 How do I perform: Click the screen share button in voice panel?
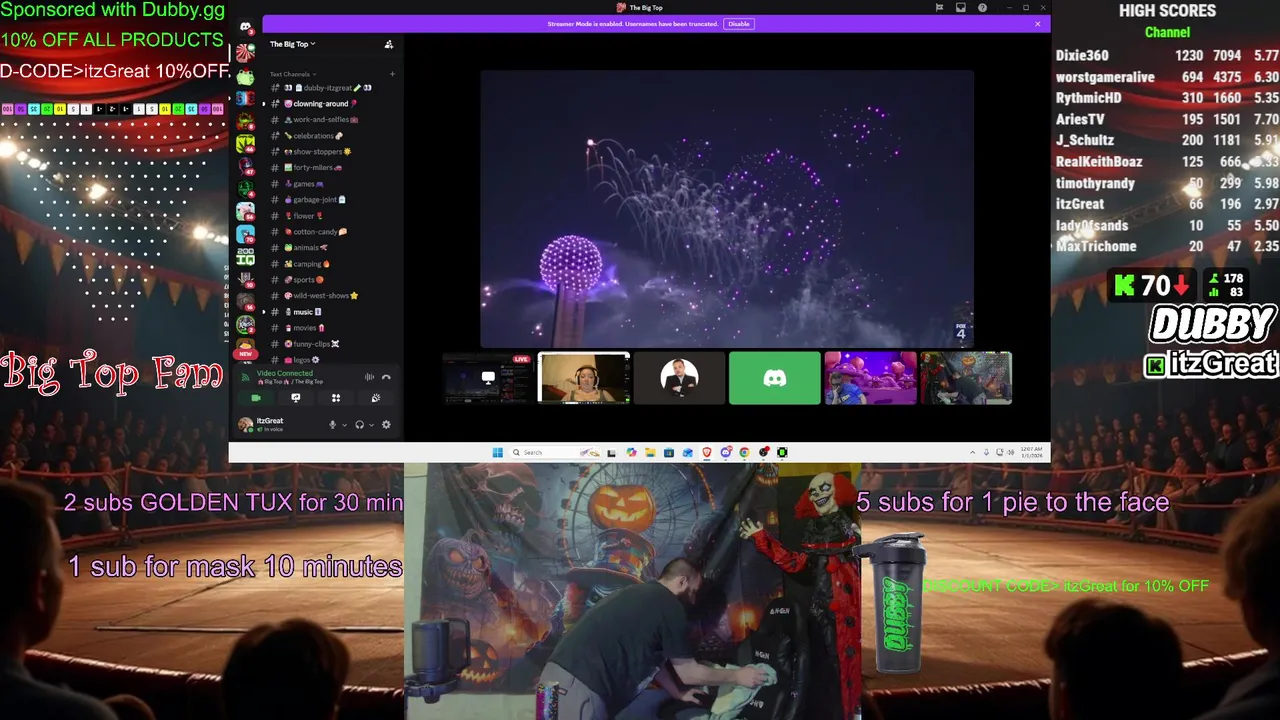(x=296, y=398)
